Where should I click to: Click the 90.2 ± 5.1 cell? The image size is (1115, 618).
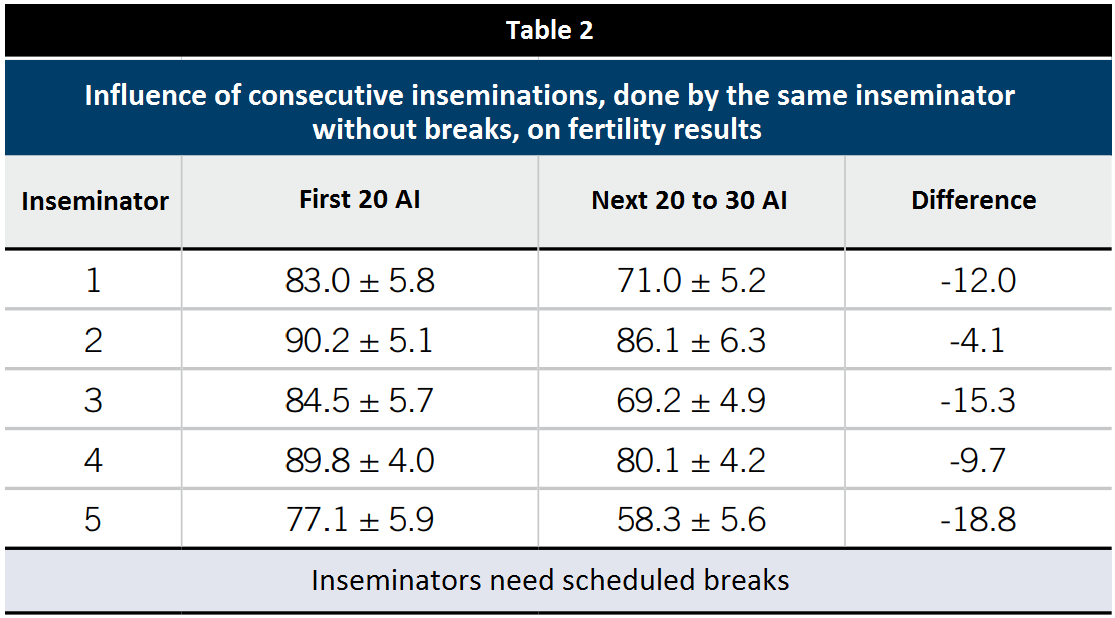point(360,340)
